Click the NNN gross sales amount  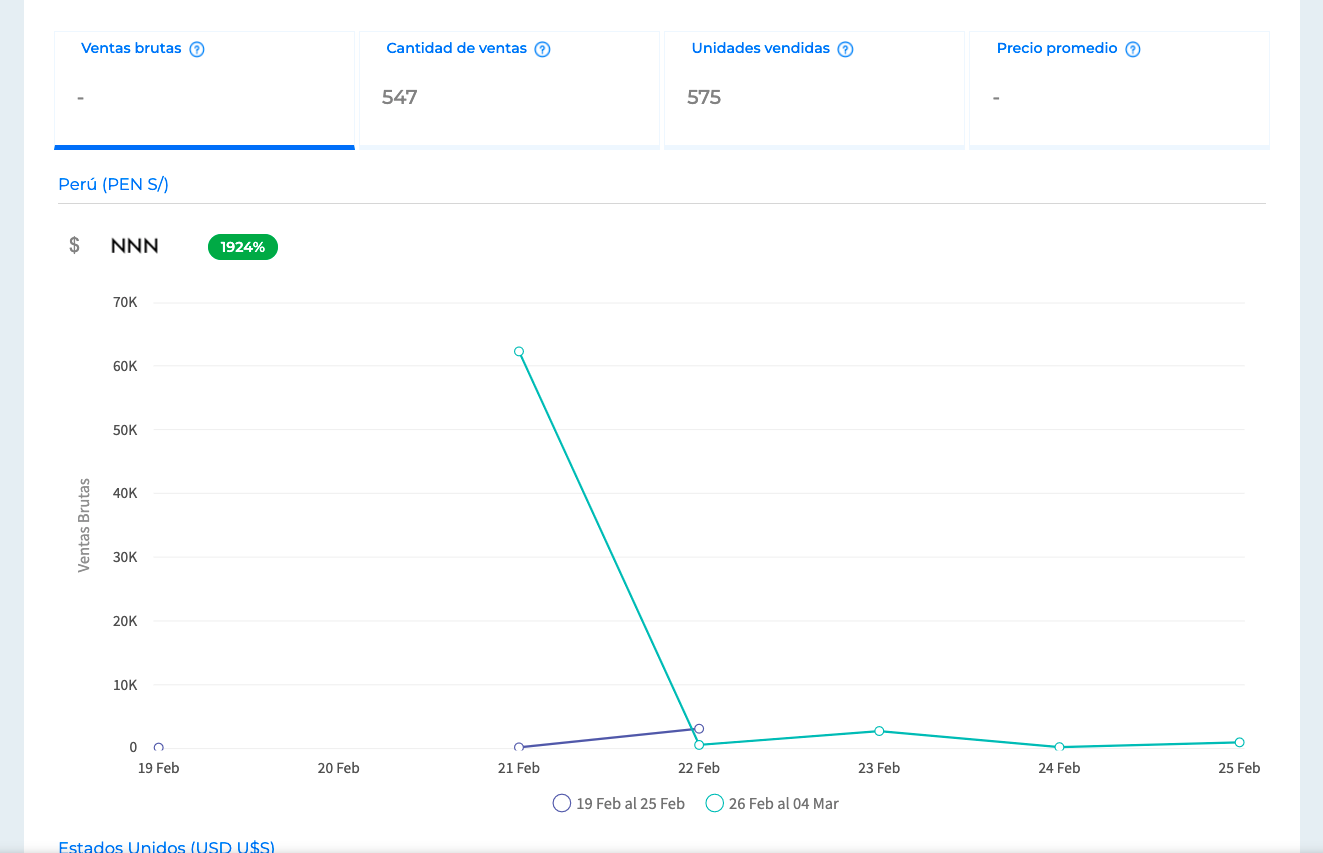(135, 246)
